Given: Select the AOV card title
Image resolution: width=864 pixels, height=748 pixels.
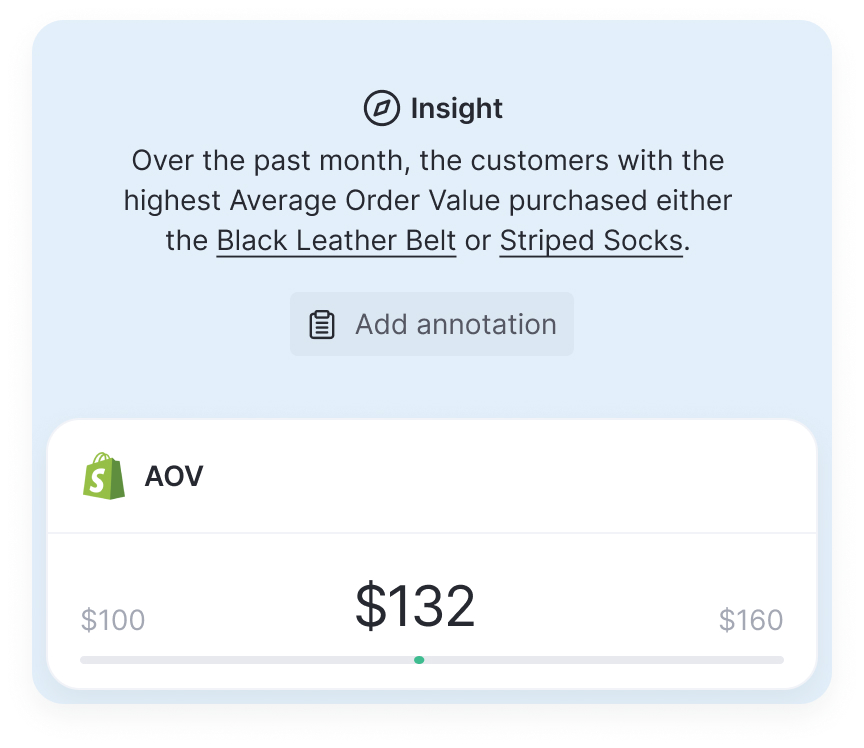Looking at the screenshot, I should [174, 476].
